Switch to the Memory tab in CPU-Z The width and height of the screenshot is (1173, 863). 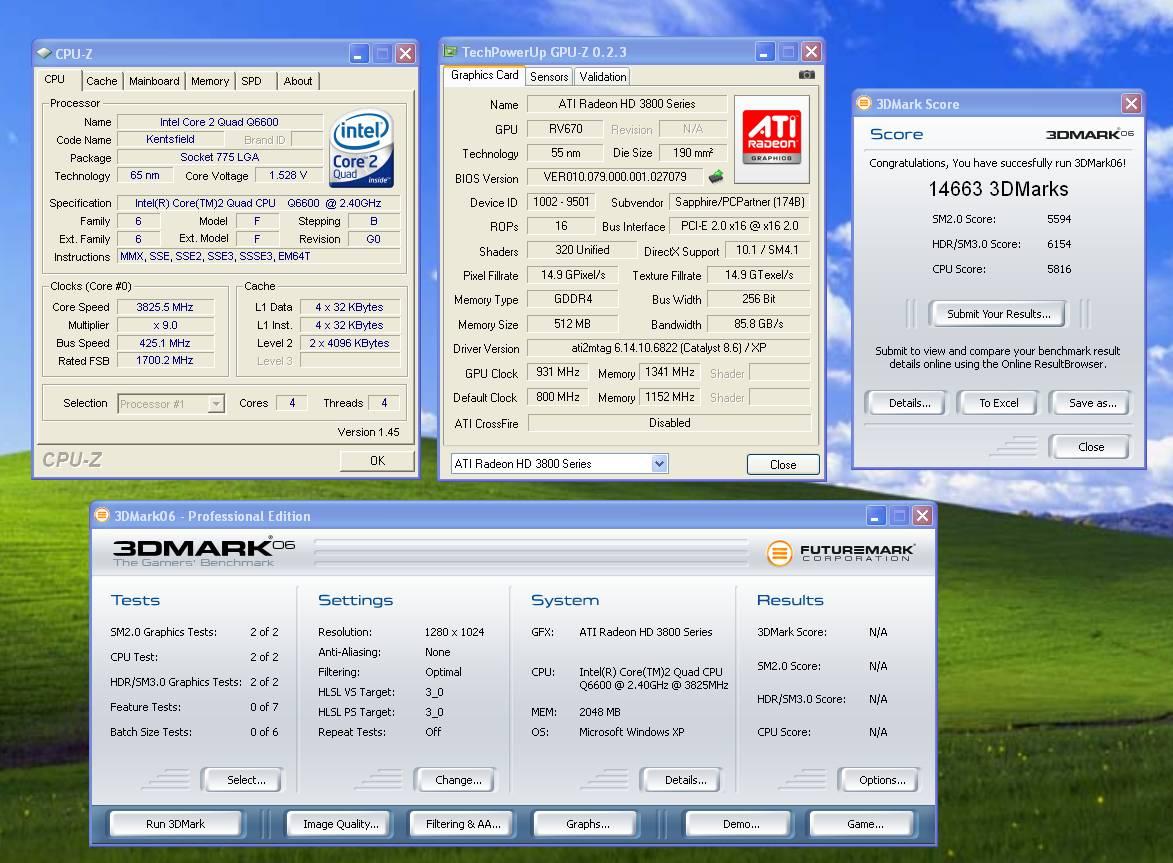[210, 81]
